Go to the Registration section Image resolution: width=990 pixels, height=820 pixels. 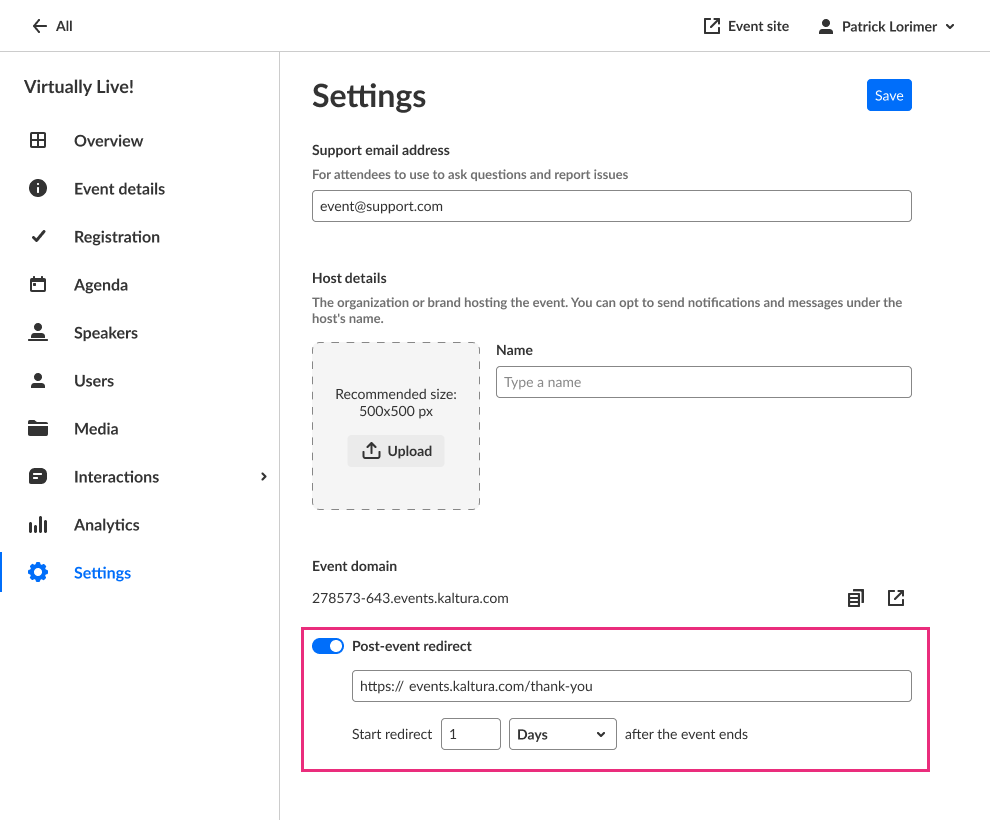coord(116,237)
